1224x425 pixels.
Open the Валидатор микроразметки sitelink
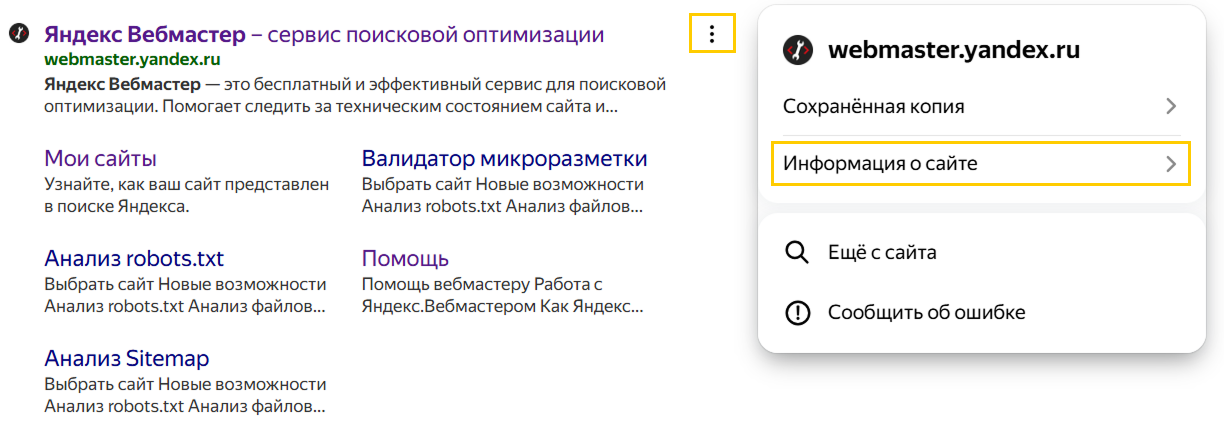(504, 159)
